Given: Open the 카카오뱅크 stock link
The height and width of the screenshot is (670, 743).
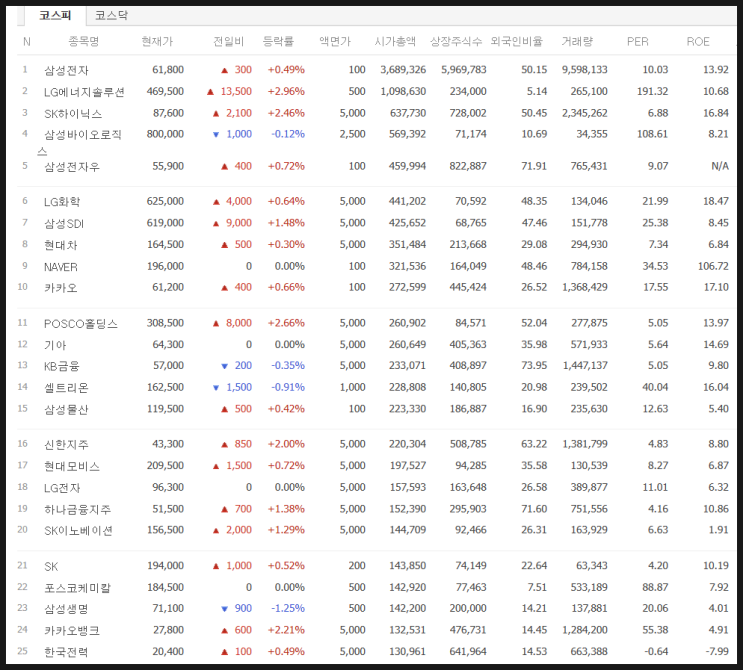Looking at the screenshot, I should 72,631.
